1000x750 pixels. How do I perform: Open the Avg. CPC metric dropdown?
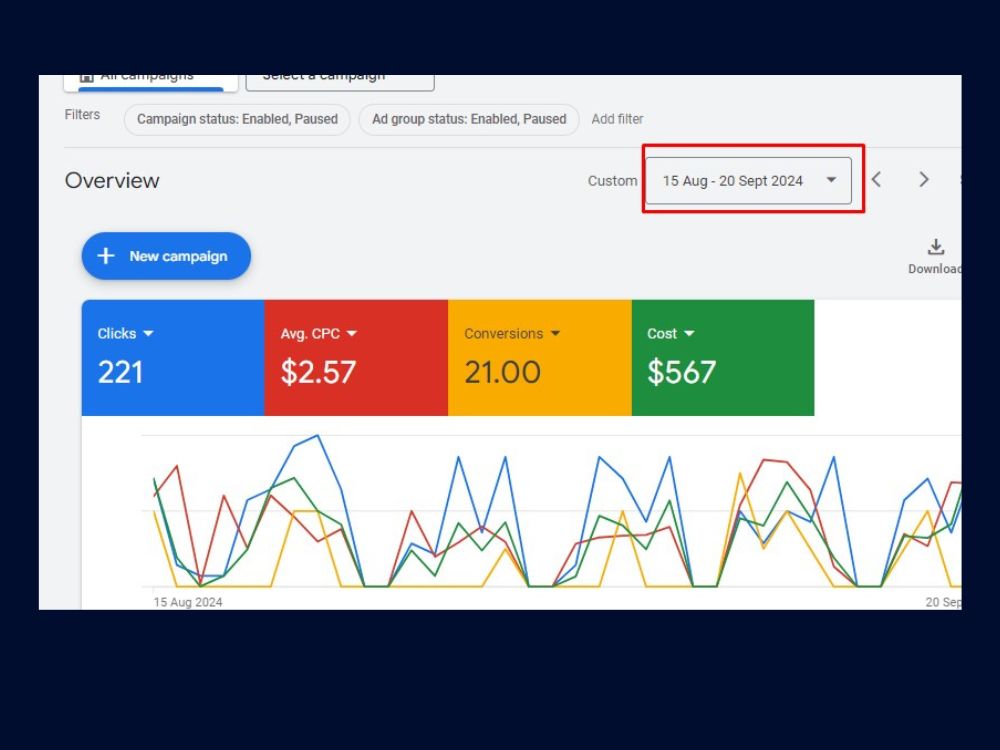[x=351, y=334]
